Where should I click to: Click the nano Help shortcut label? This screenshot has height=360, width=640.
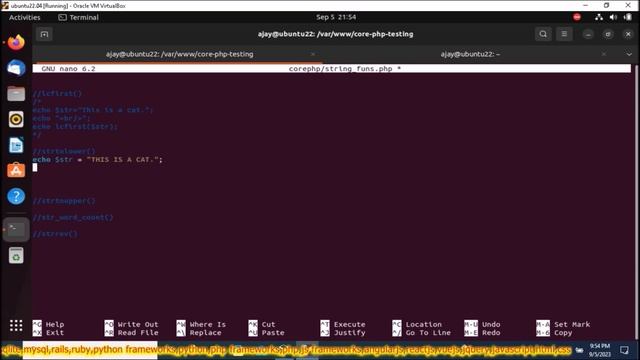tap(55, 324)
